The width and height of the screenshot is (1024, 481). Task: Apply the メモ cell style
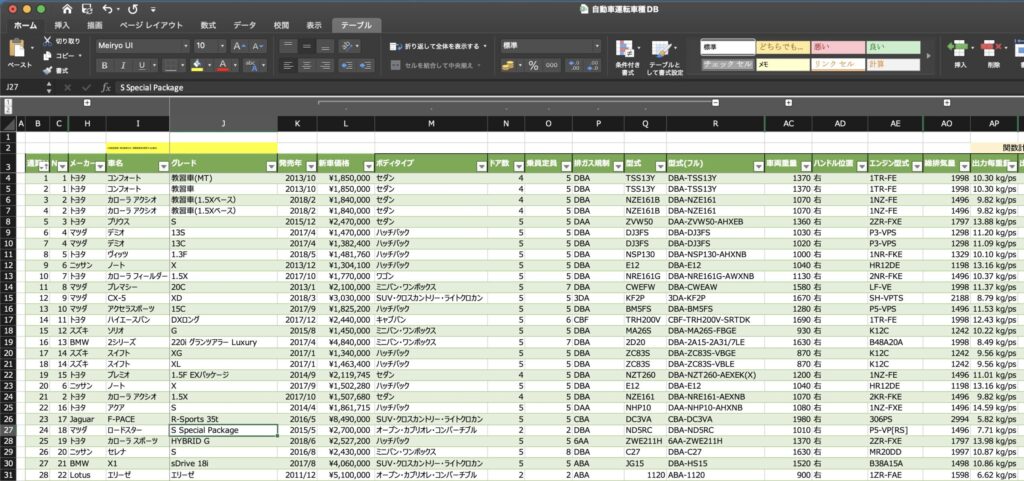point(782,64)
